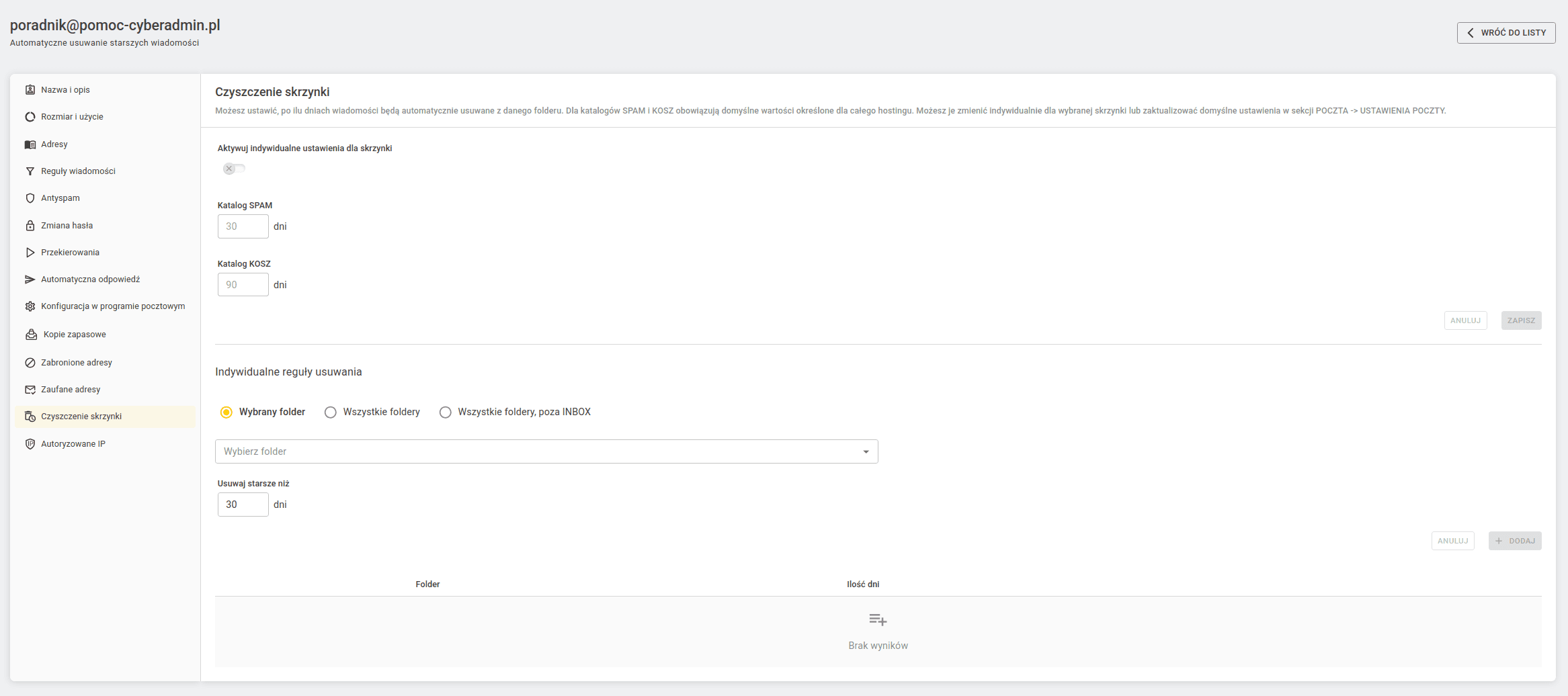The width and height of the screenshot is (1568, 696).
Task: Click the Zabronione adresy blocked icon
Action: [x=30, y=363]
